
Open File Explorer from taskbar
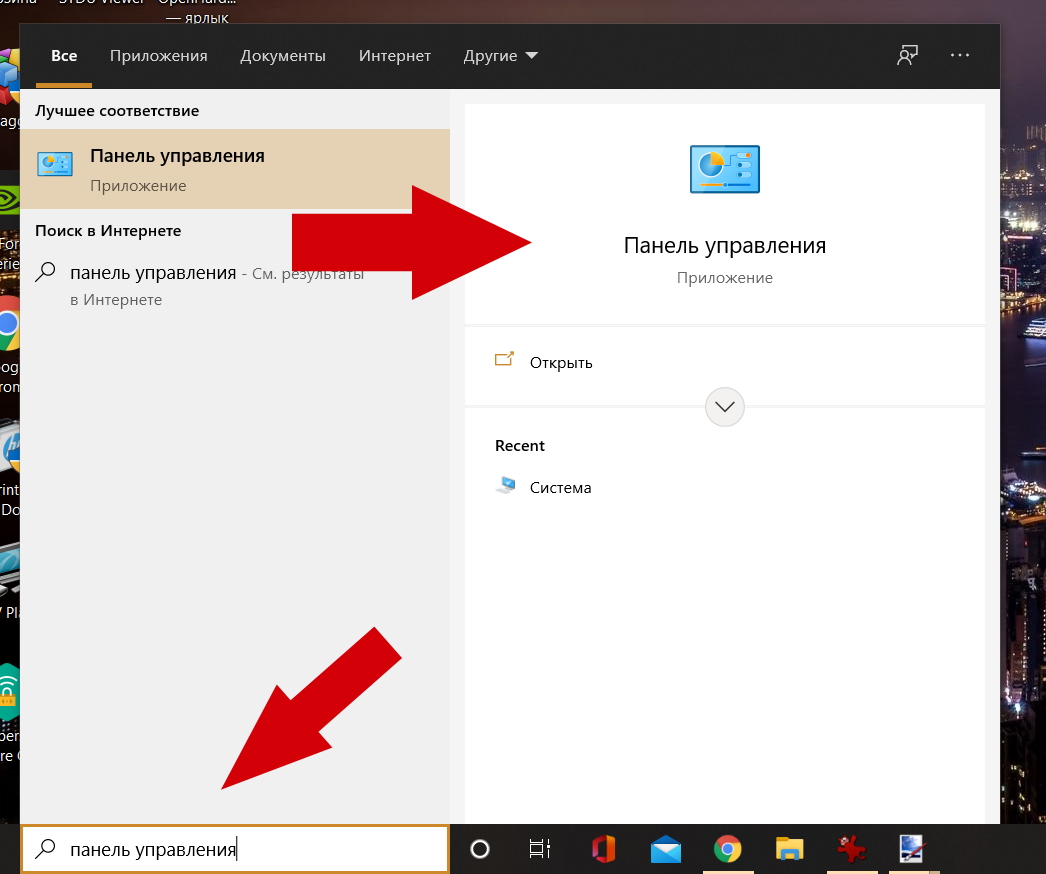click(x=789, y=849)
